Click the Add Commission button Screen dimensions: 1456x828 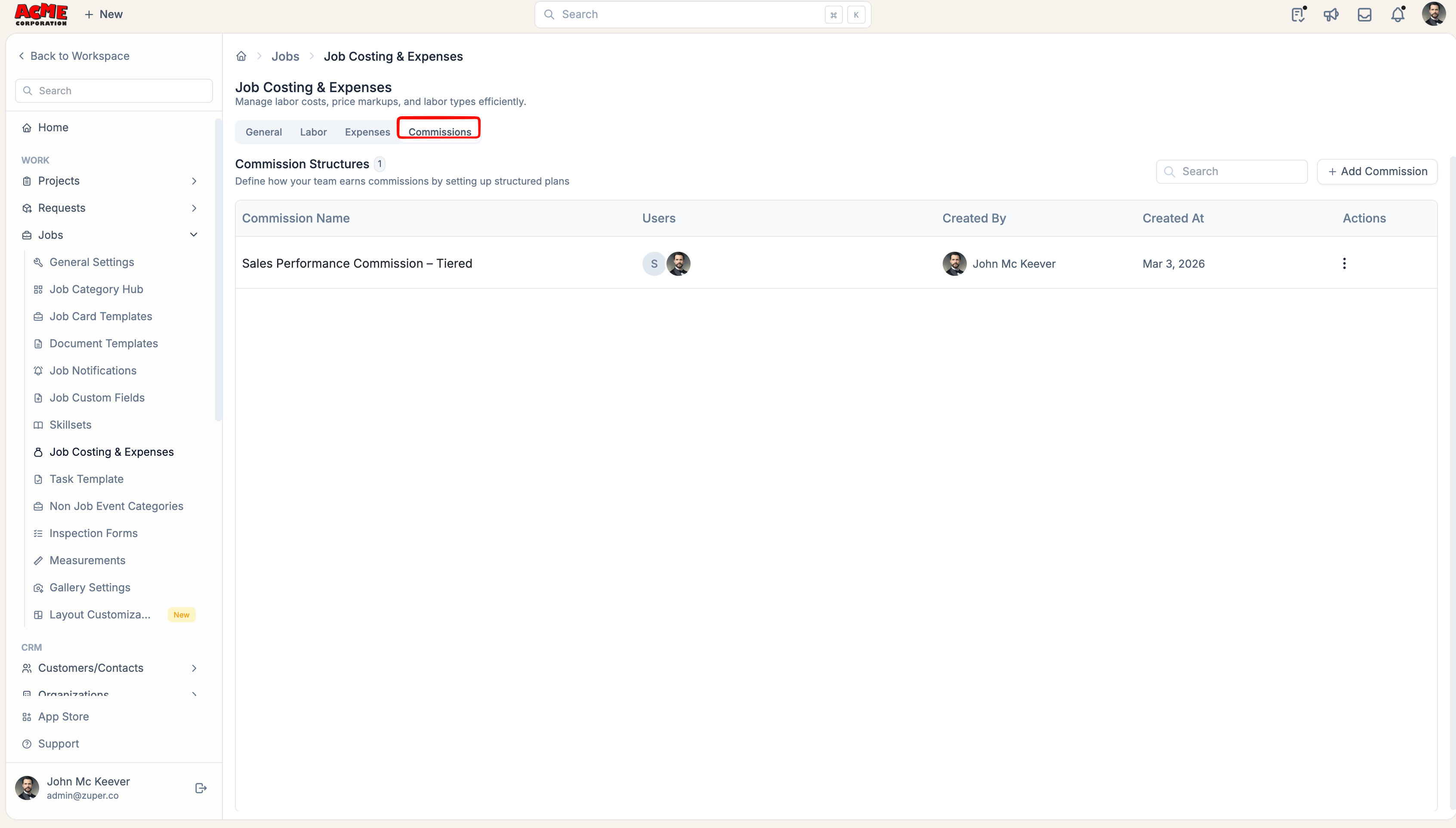1377,171
